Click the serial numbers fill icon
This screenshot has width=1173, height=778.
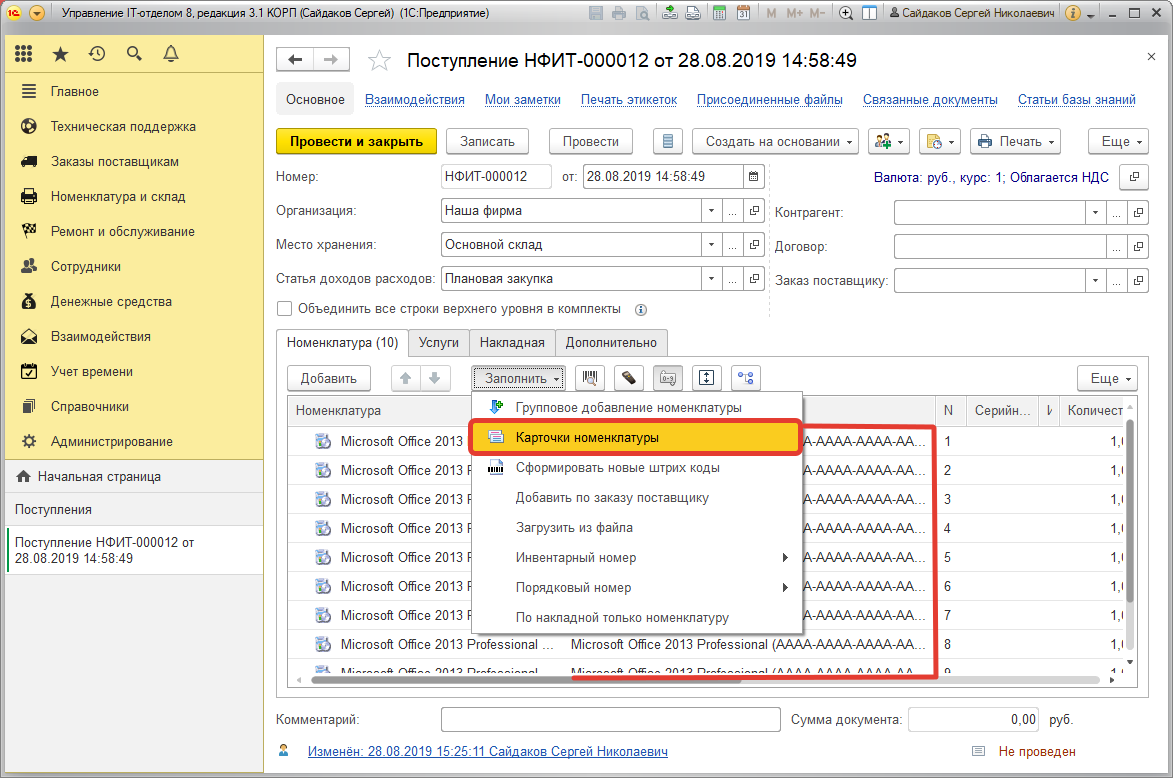click(667, 378)
